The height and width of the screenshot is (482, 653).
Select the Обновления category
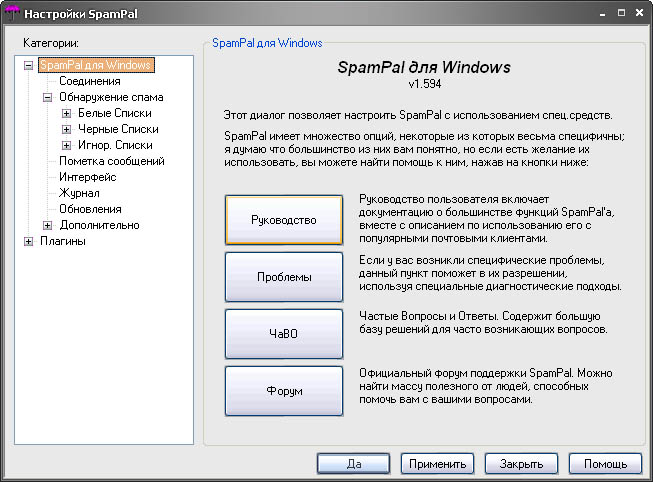90,209
